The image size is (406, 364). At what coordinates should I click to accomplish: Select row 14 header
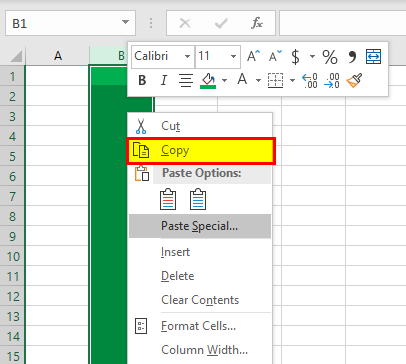pyautogui.click(x=12, y=336)
